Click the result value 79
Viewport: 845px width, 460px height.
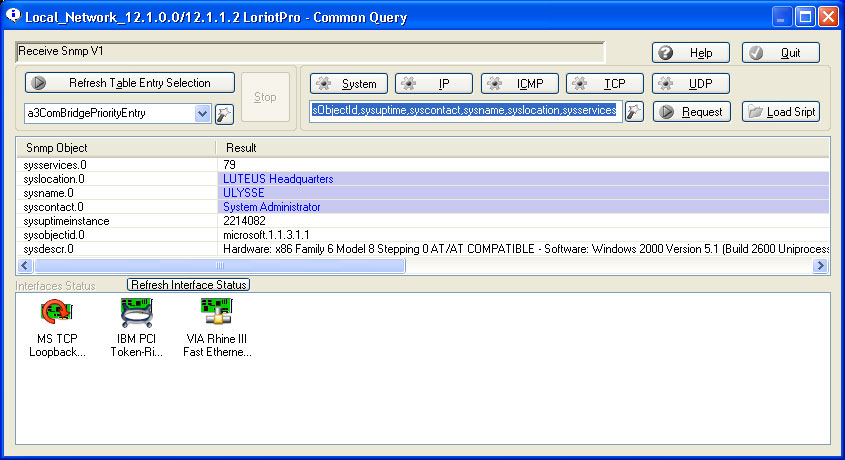[x=230, y=165]
